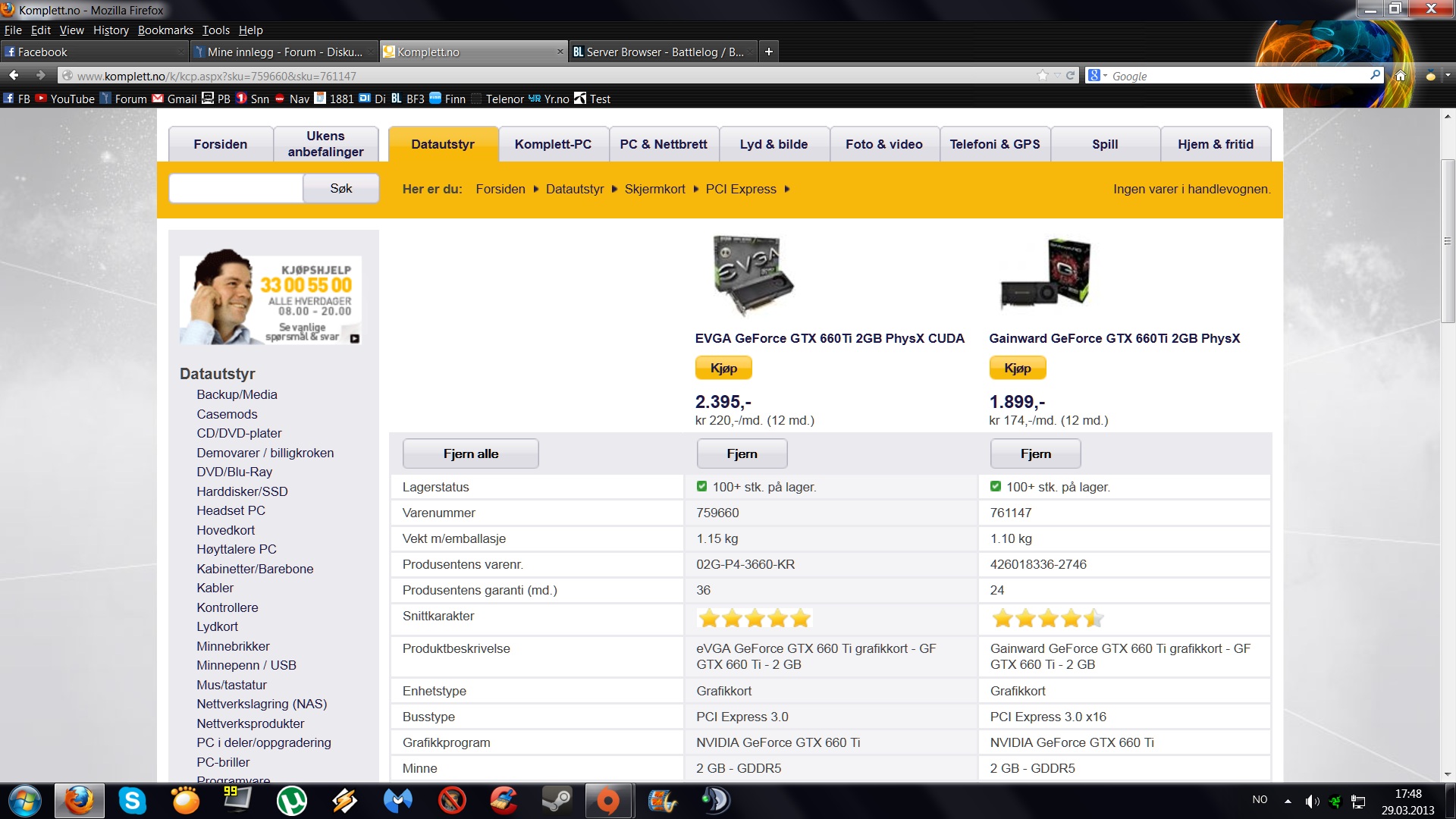
Task: Open the Spill category tab
Action: (1105, 144)
